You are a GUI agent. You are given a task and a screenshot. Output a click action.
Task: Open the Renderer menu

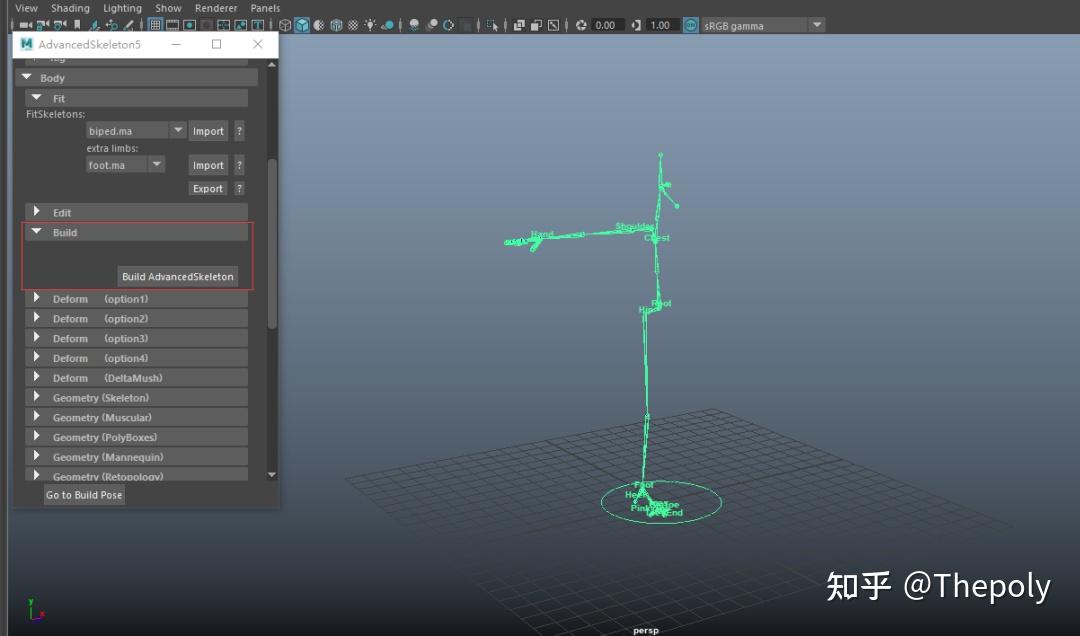pos(215,8)
